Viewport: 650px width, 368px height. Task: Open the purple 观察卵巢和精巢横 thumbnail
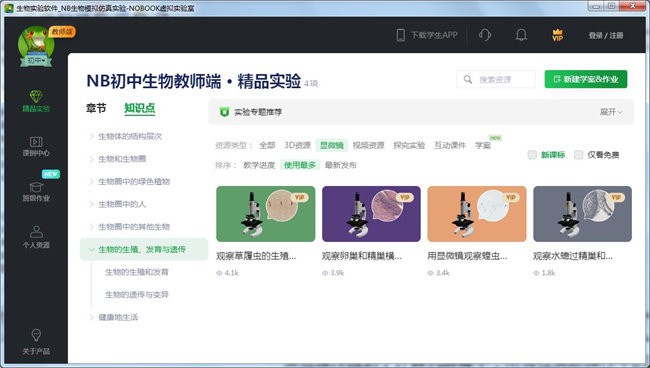tap(371, 214)
